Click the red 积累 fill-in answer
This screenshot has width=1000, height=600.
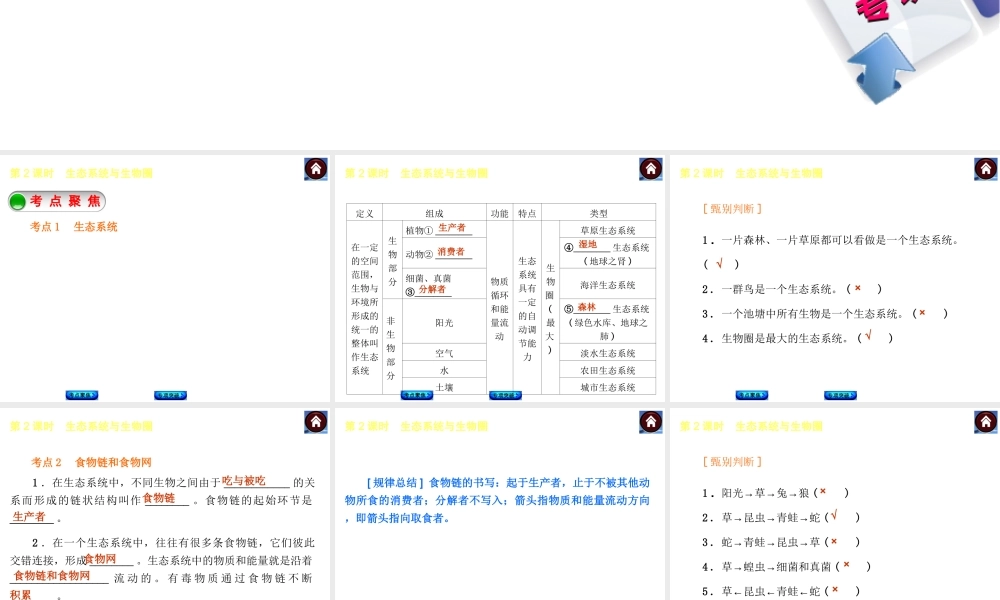tap(20, 595)
